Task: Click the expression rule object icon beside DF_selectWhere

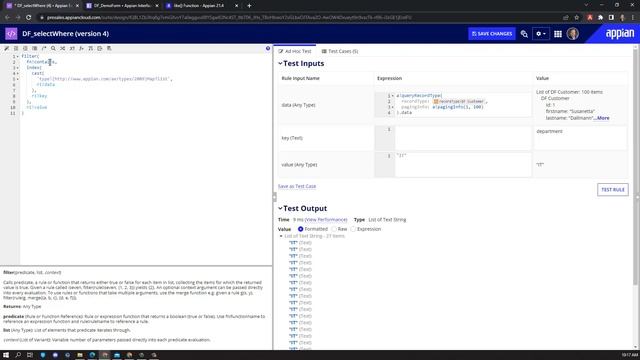Action: point(11,33)
